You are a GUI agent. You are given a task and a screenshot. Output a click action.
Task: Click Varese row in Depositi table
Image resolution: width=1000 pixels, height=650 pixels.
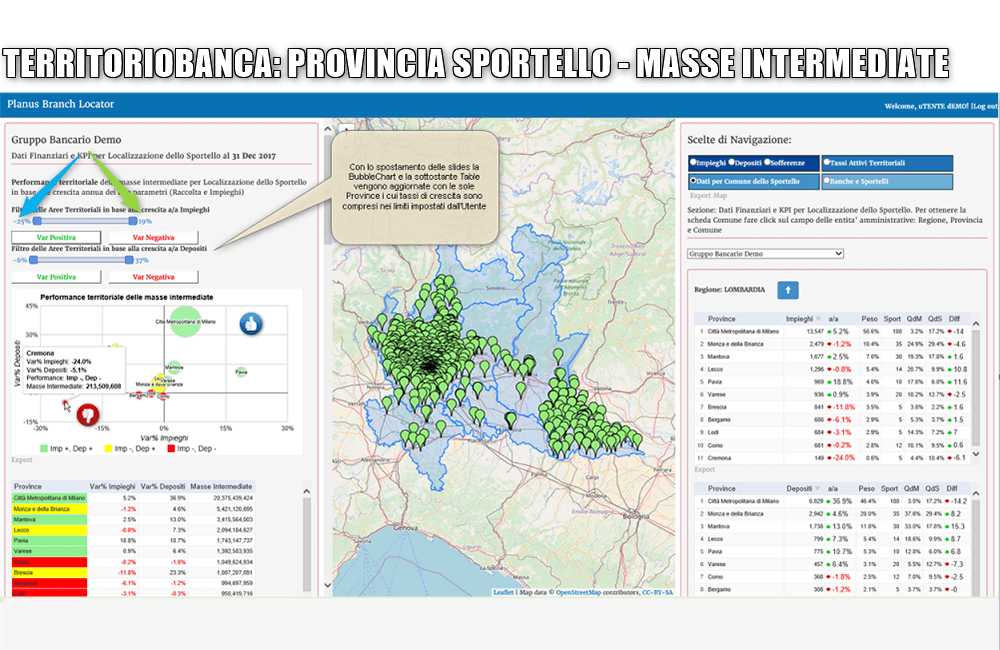coord(832,565)
